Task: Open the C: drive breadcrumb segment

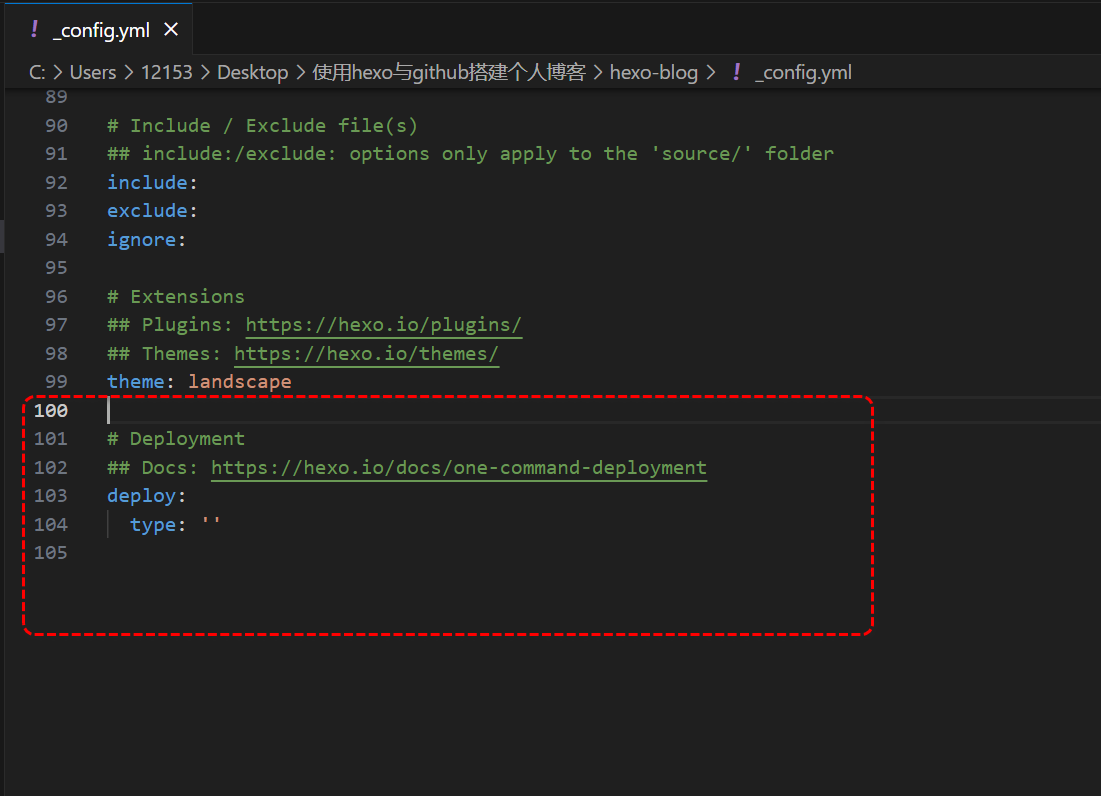Action: [x=38, y=72]
